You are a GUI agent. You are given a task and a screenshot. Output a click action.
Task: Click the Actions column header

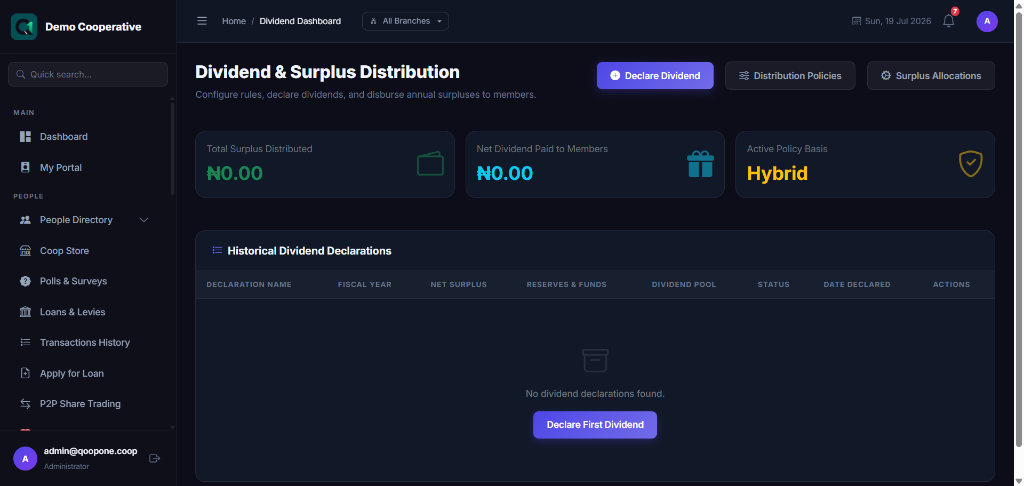coord(951,285)
